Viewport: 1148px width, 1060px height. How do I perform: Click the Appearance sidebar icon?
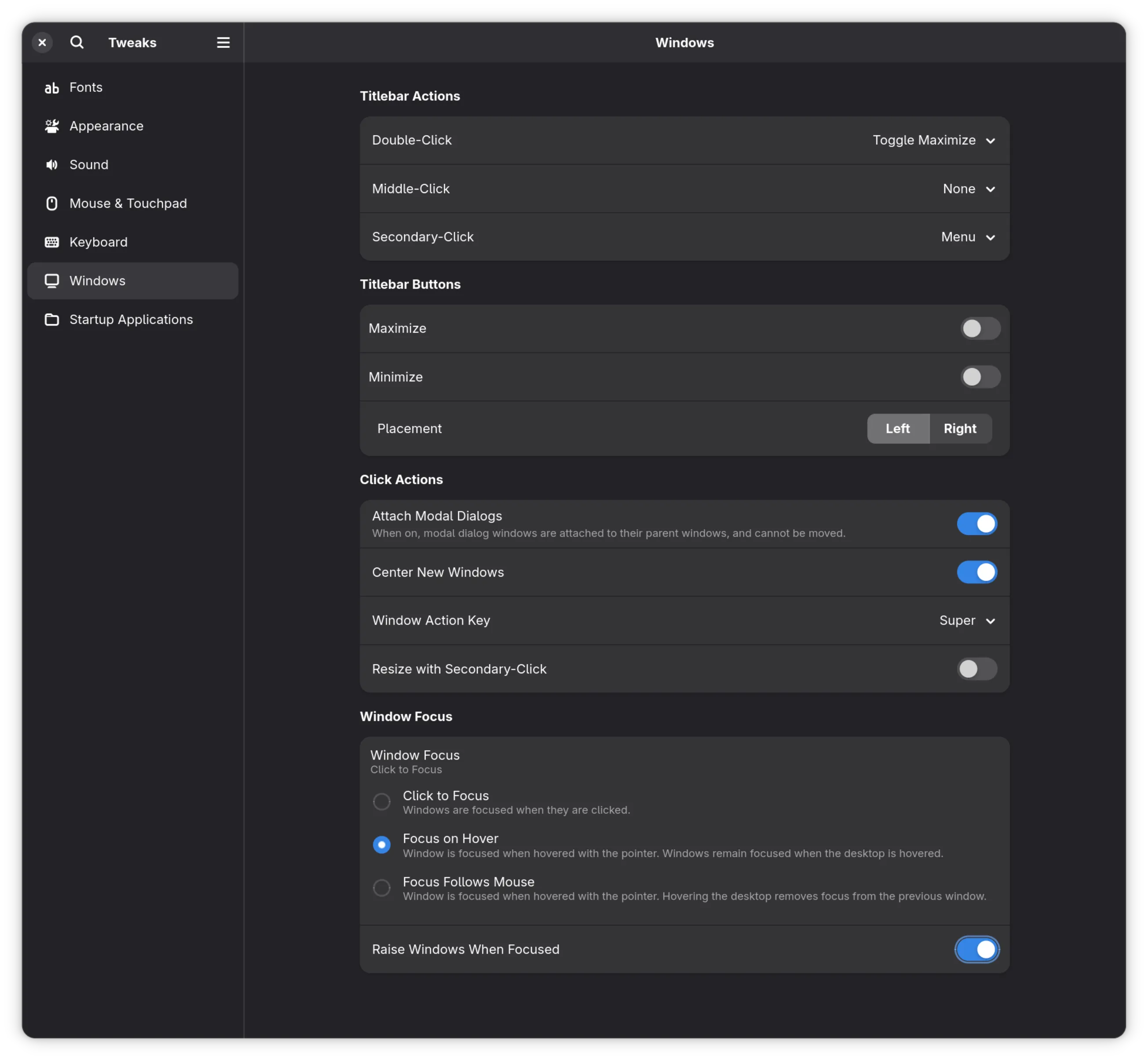(x=51, y=126)
